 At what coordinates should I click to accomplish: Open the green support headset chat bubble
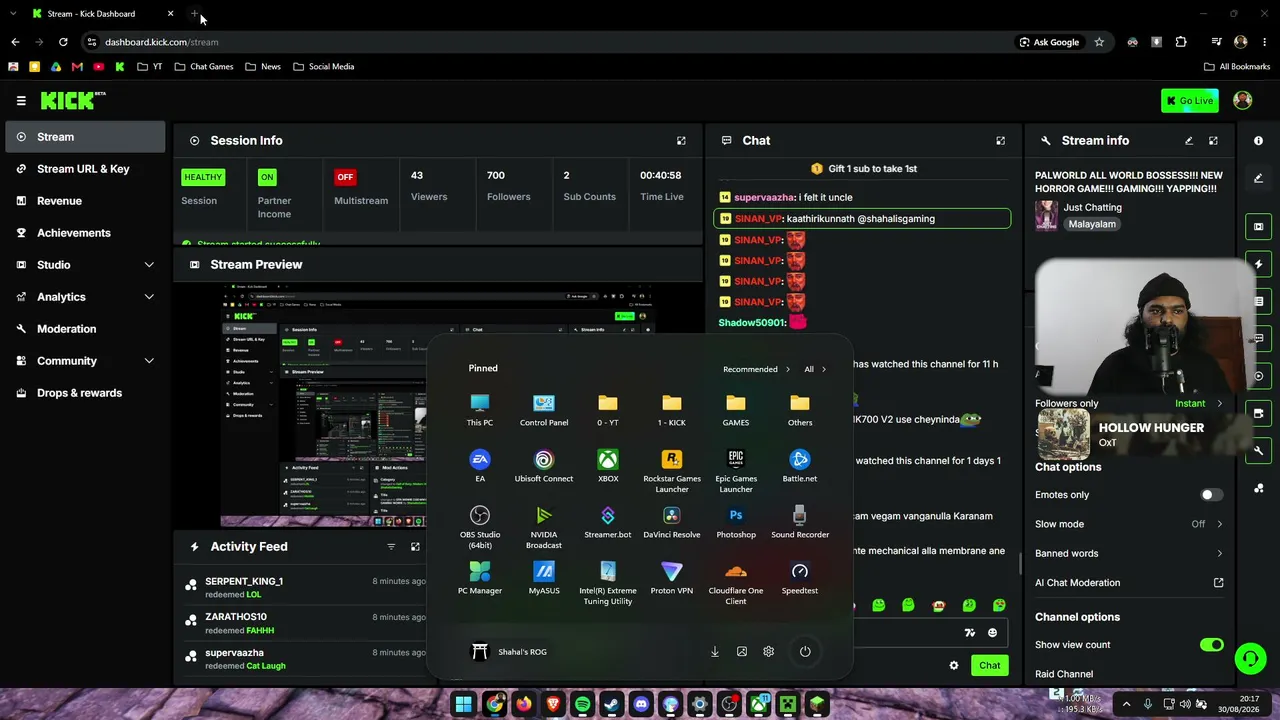(1250, 658)
